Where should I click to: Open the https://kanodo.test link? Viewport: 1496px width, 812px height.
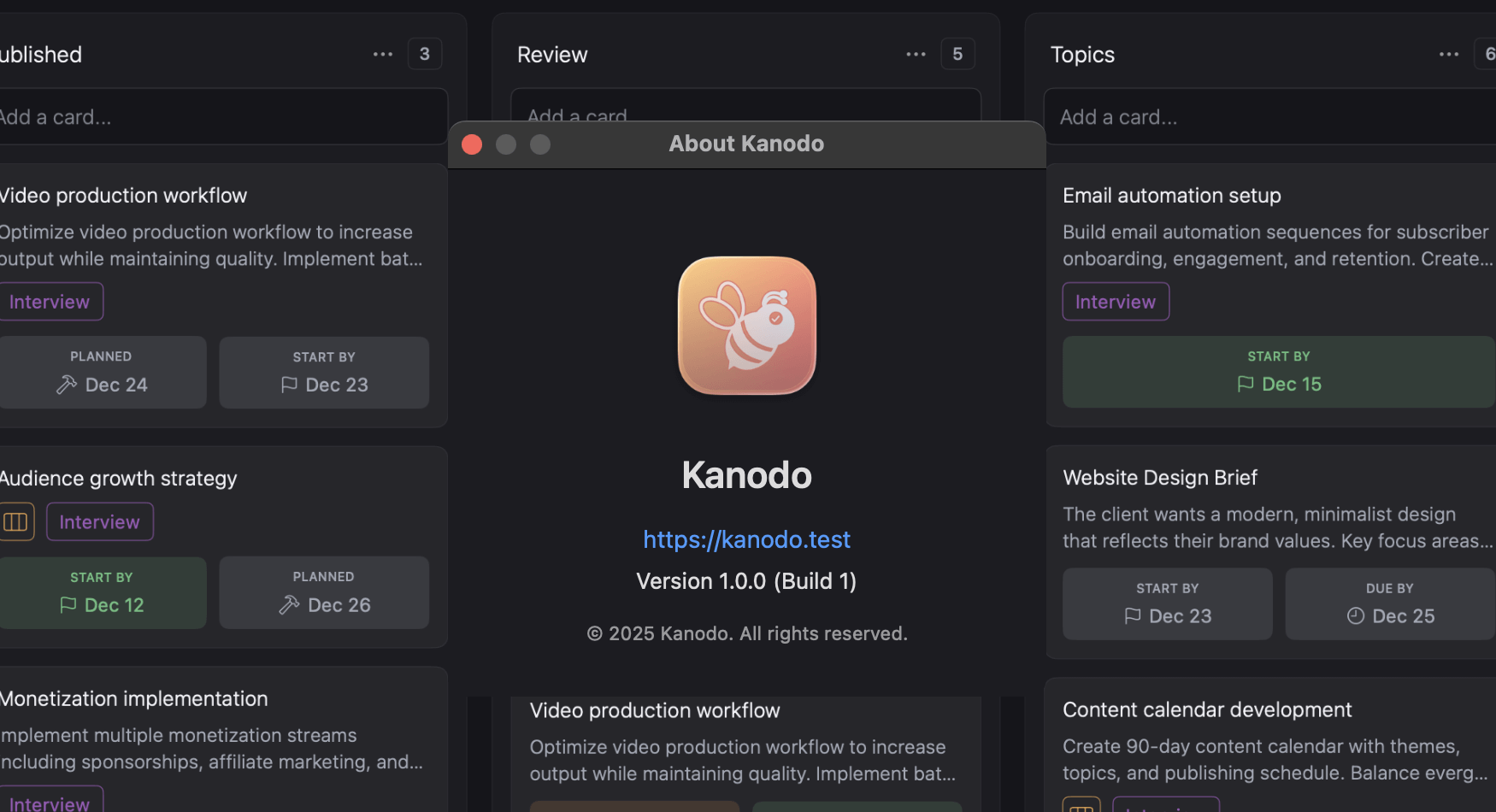pyautogui.click(x=746, y=539)
